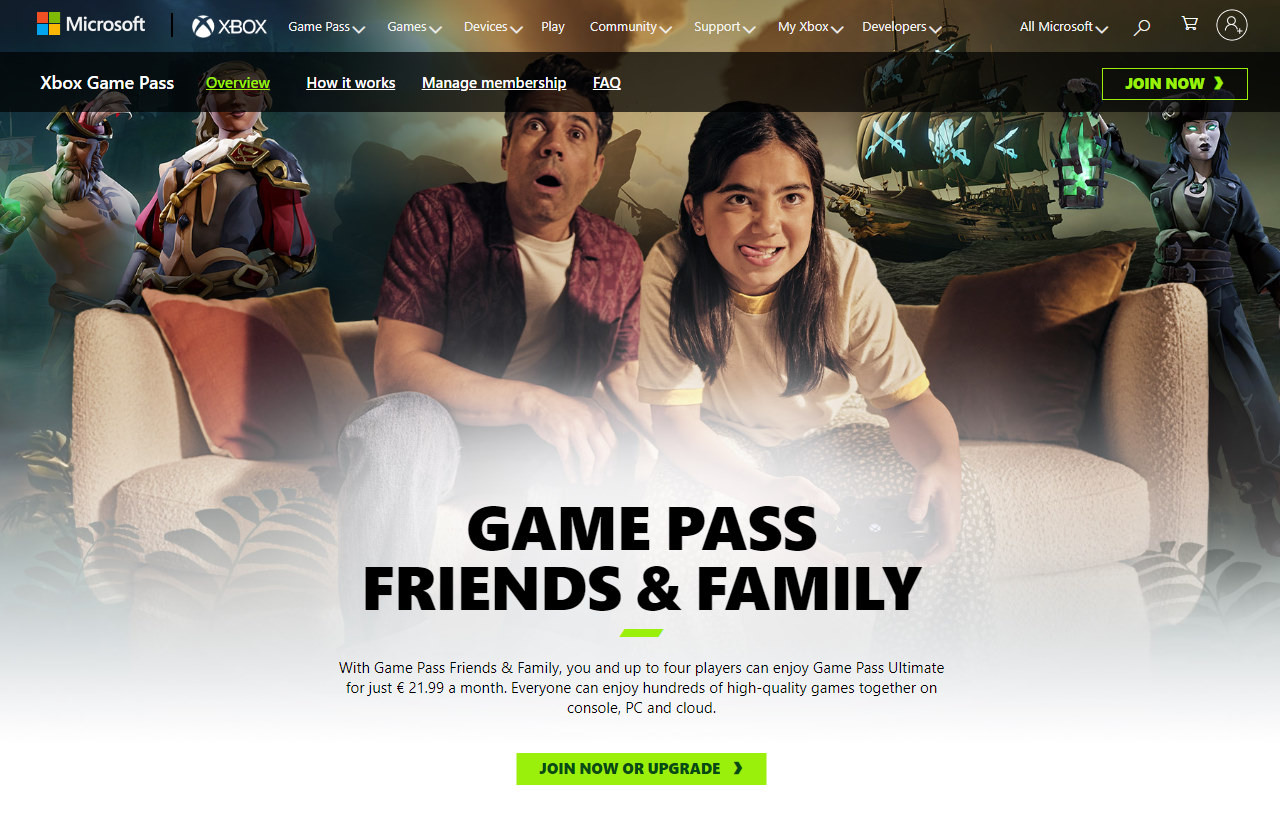This screenshot has width=1280, height=832.
Task: Expand the Games dropdown menu
Action: (x=414, y=27)
